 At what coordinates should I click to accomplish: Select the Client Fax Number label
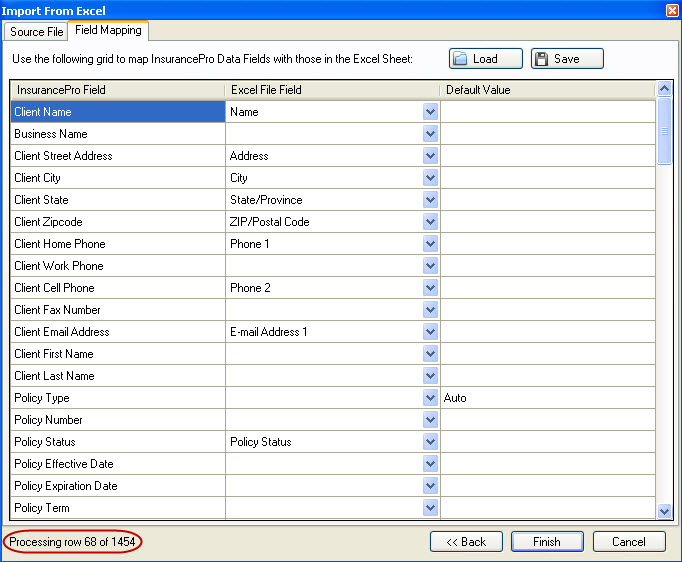pyautogui.click(x=57, y=310)
